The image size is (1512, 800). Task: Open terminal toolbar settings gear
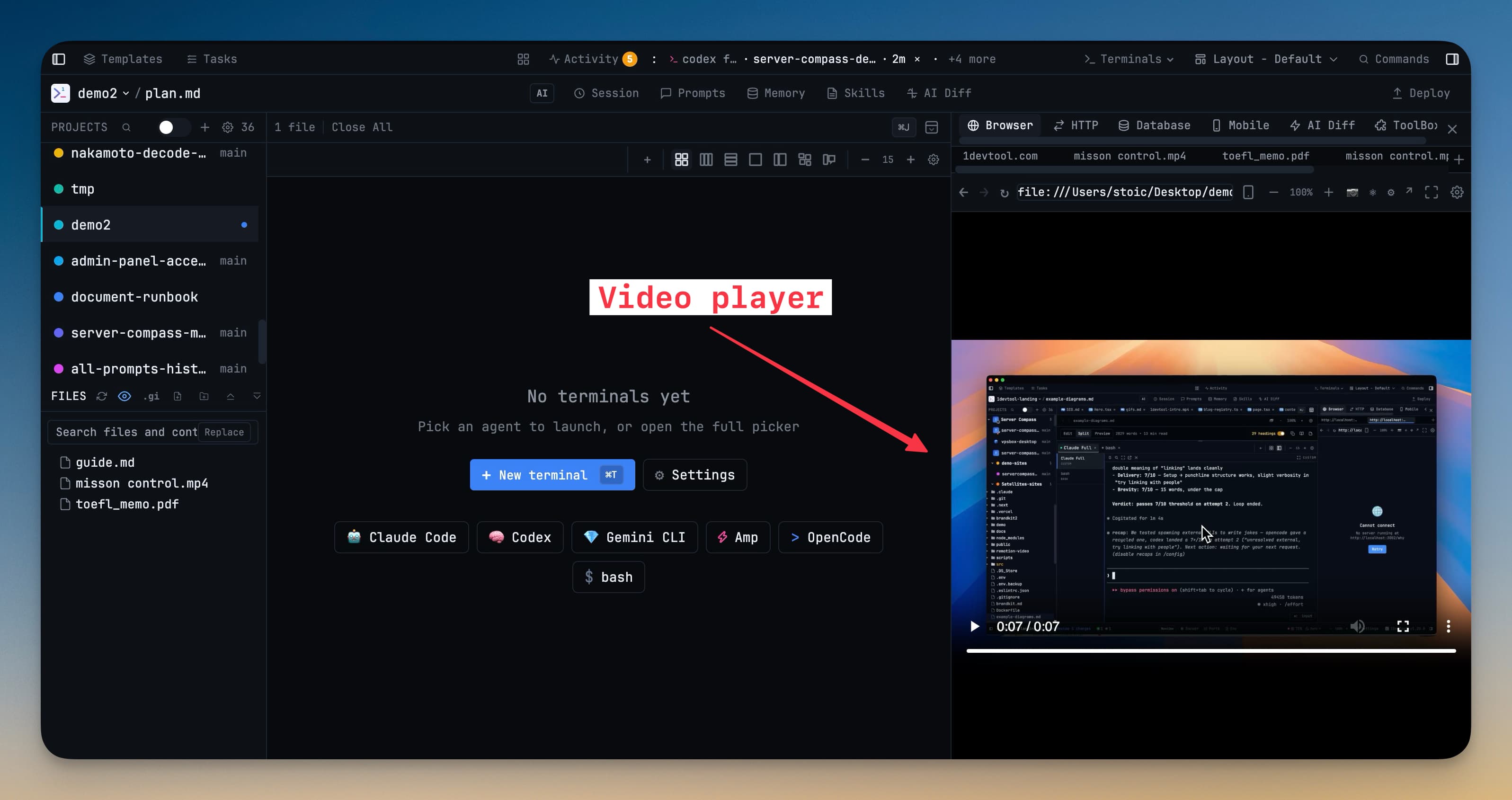click(x=933, y=160)
